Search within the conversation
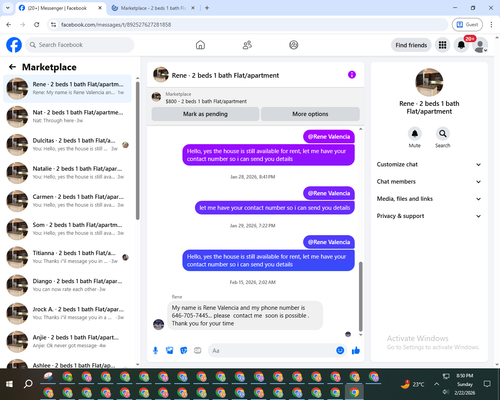Viewport: 500px width, 400px height. (x=443, y=134)
